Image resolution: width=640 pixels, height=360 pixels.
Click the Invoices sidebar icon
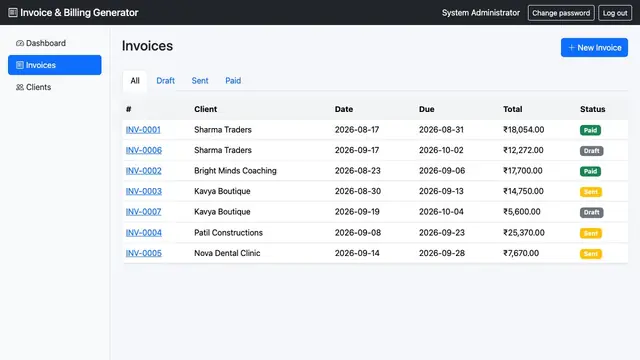[20, 65]
